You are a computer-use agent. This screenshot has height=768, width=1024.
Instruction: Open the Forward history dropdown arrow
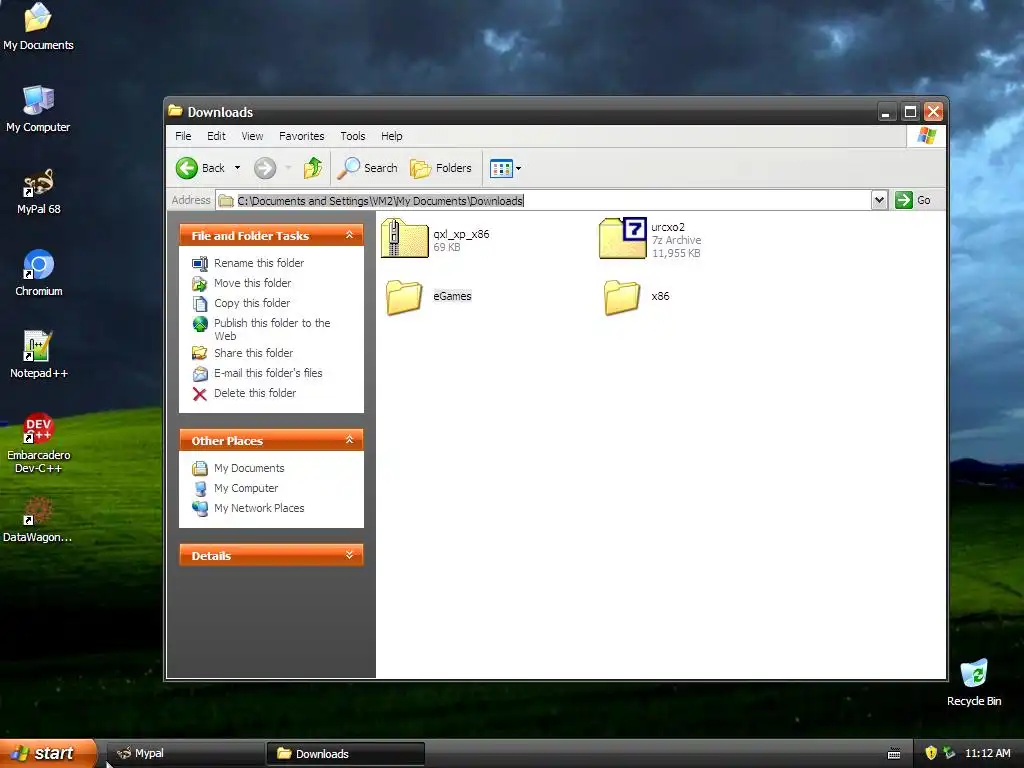tap(288, 168)
